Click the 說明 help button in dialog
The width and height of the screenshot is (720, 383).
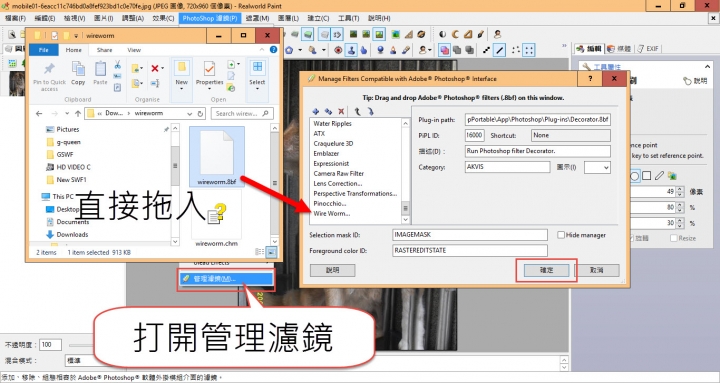click(332, 270)
